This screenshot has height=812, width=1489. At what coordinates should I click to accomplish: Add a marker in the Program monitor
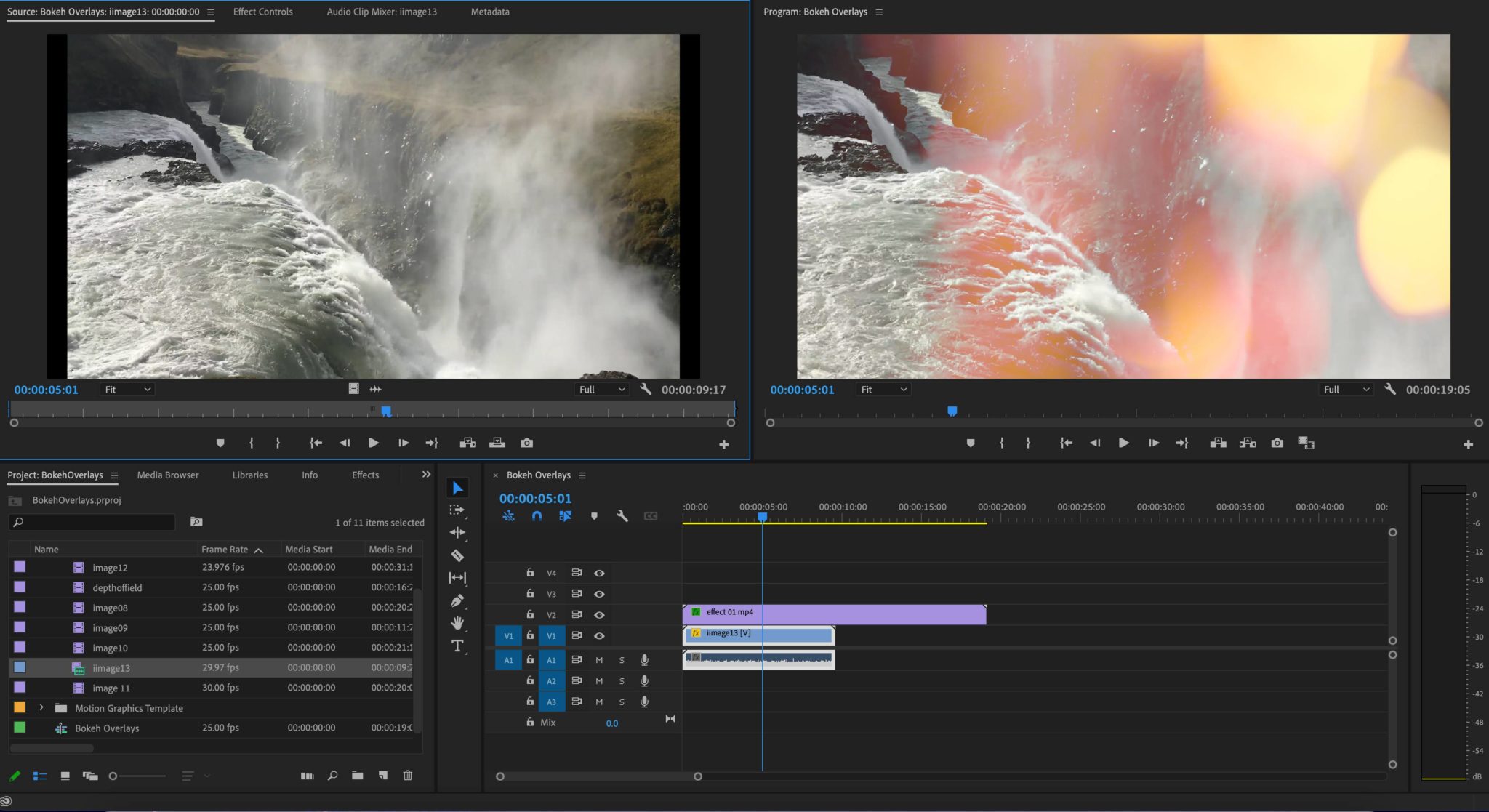[971, 443]
